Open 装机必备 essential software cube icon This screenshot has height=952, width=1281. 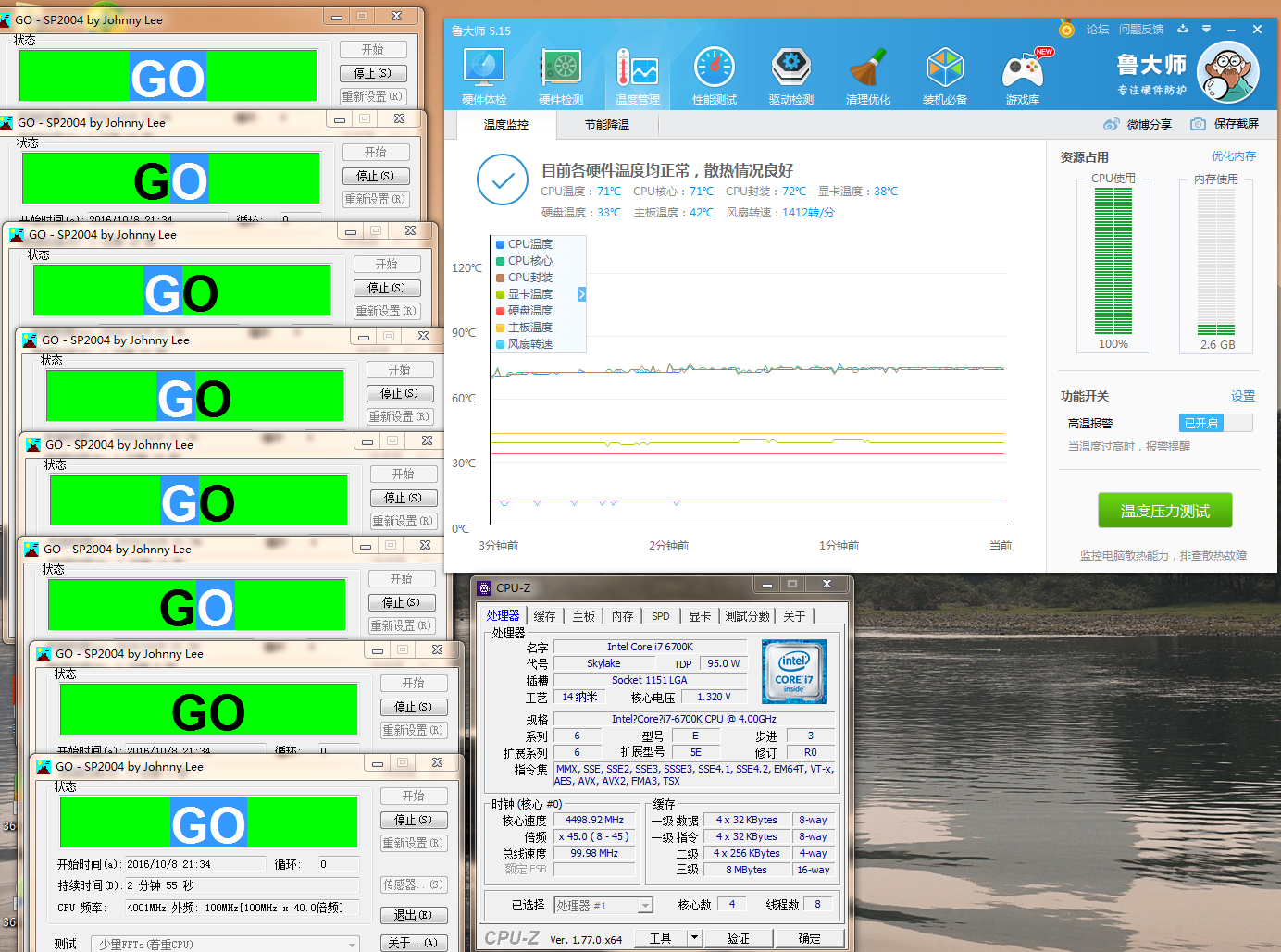[945, 77]
